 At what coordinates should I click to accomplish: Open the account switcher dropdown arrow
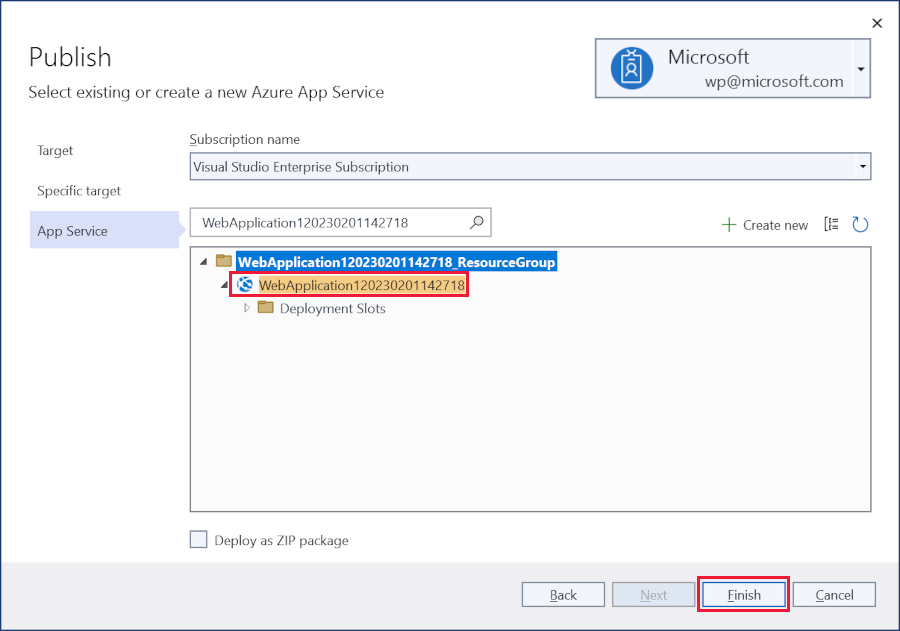[860, 68]
